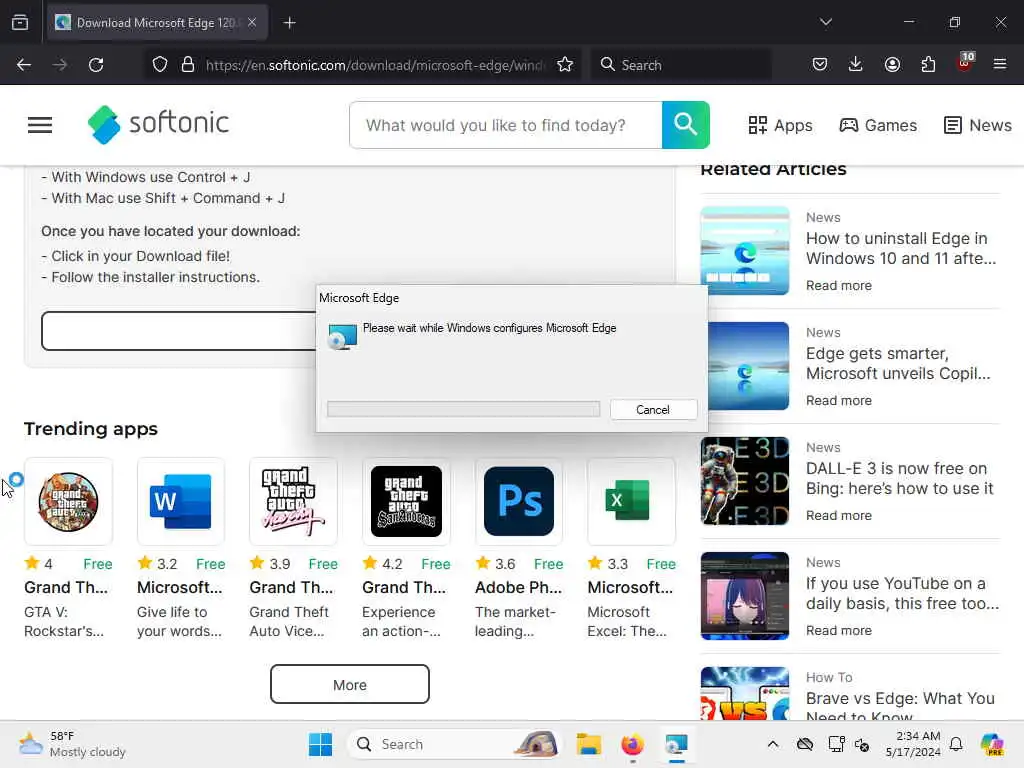
Task: Open Firefox View in tab bar
Action: pyautogui.click(x=20, y=22)
